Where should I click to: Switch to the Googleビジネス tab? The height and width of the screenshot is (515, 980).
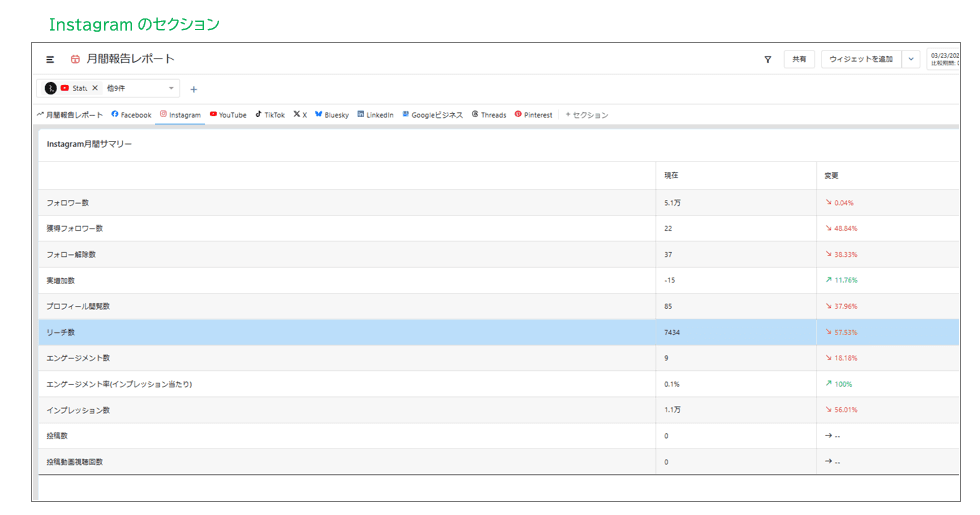[433, 115]
